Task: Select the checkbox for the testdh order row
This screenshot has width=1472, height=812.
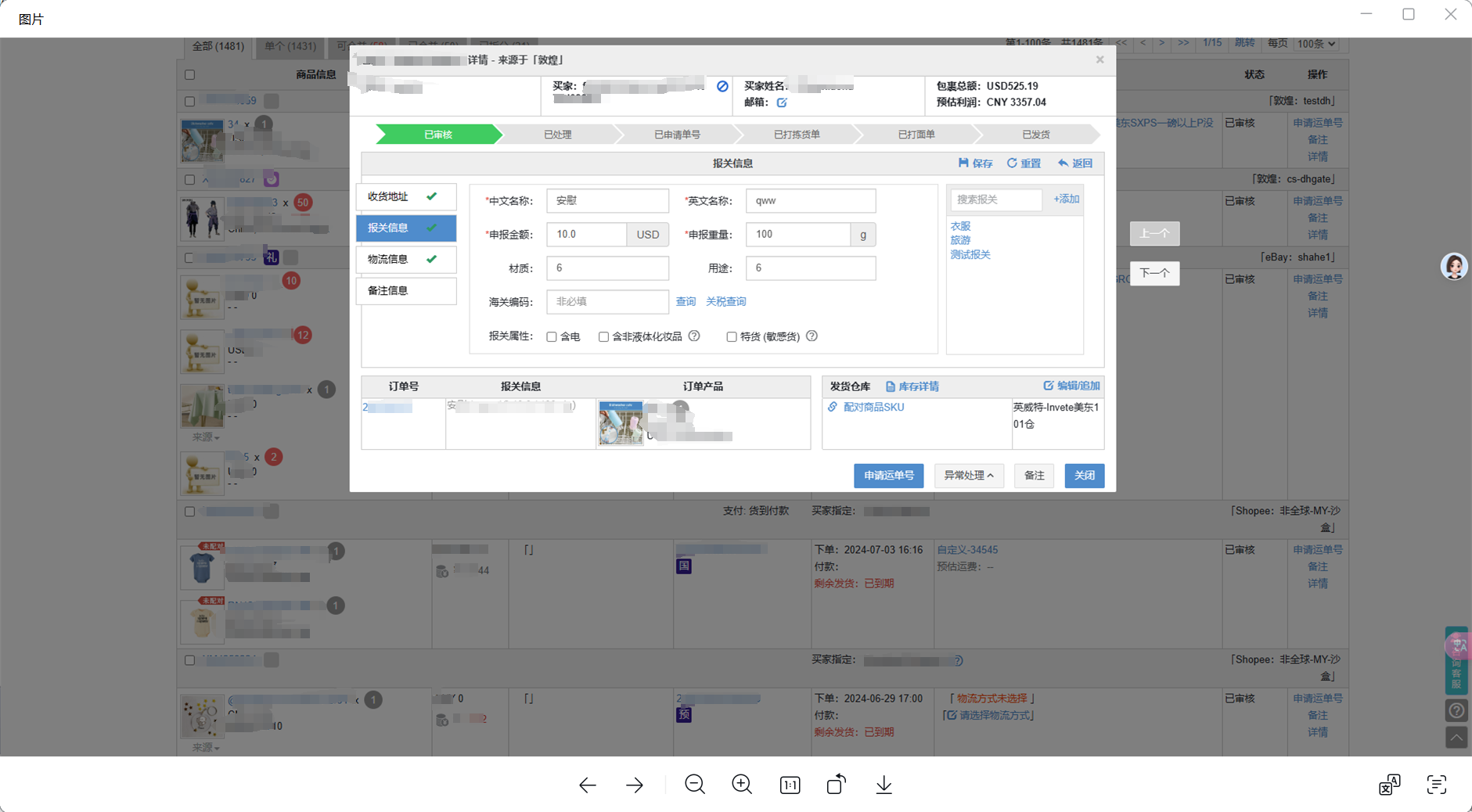Action: tap(189, 101)
